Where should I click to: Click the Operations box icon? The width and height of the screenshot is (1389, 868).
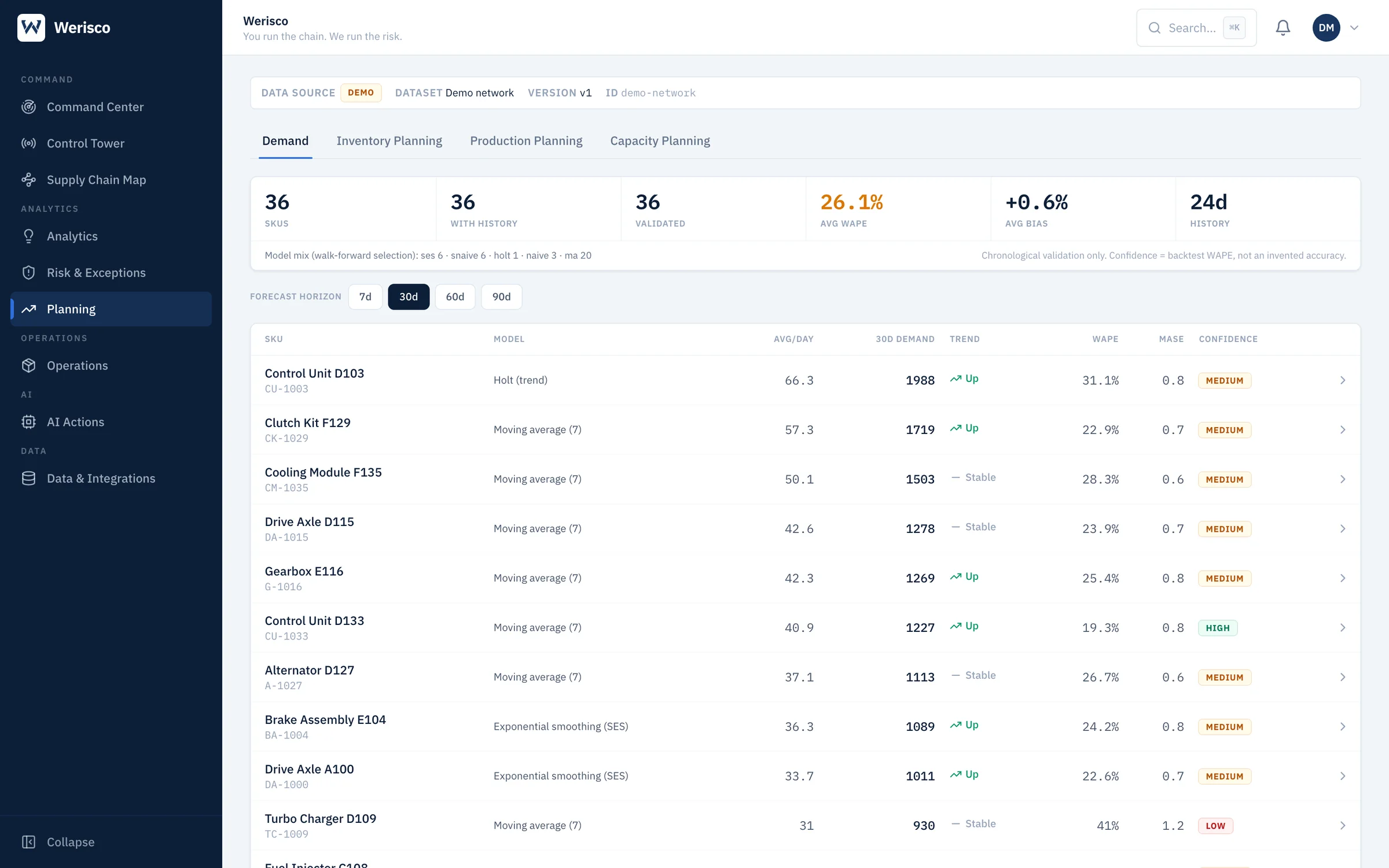(x=28, y=366)
